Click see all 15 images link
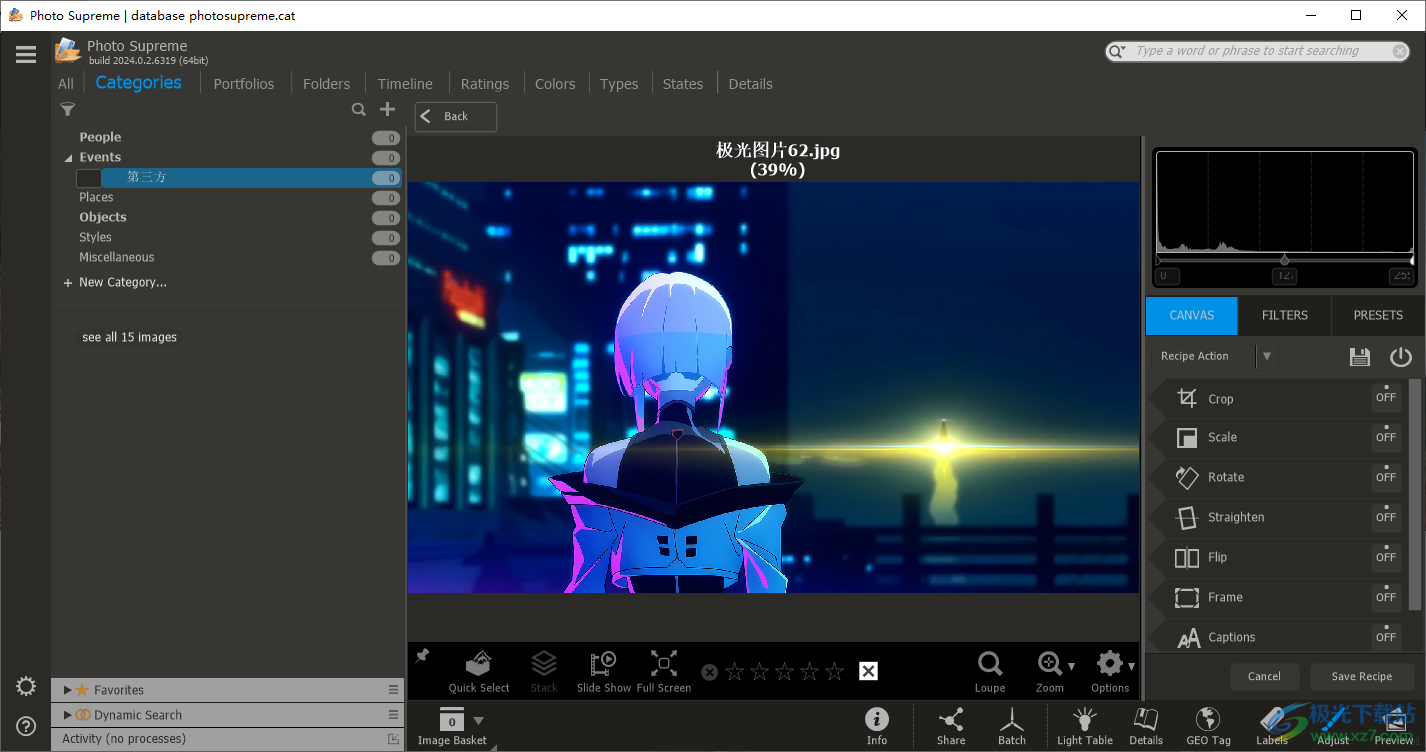 pyautogui.click(x=130, y=338)
